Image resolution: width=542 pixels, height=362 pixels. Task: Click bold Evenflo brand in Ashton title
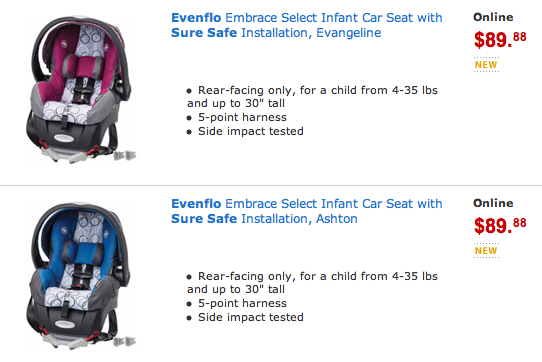click(196, 204)
